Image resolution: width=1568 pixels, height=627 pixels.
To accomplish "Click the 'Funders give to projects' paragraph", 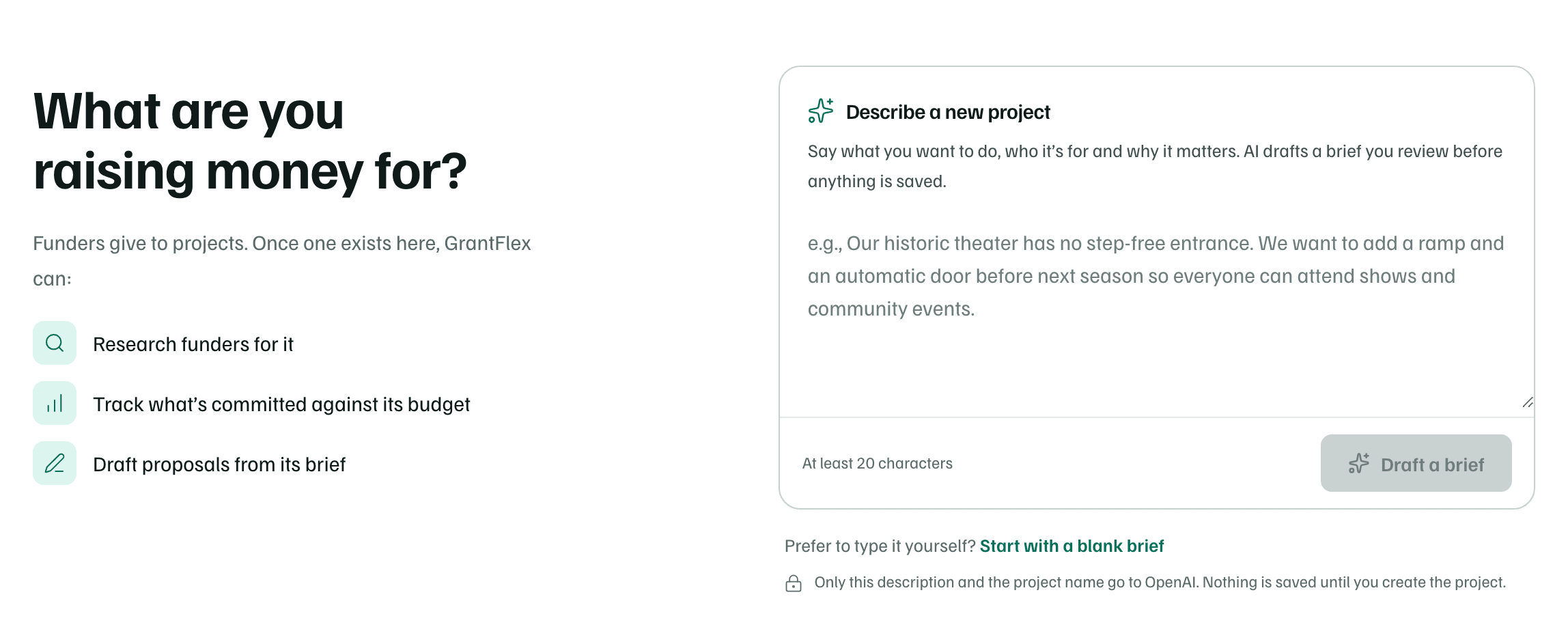I will [x=282, y=261].
